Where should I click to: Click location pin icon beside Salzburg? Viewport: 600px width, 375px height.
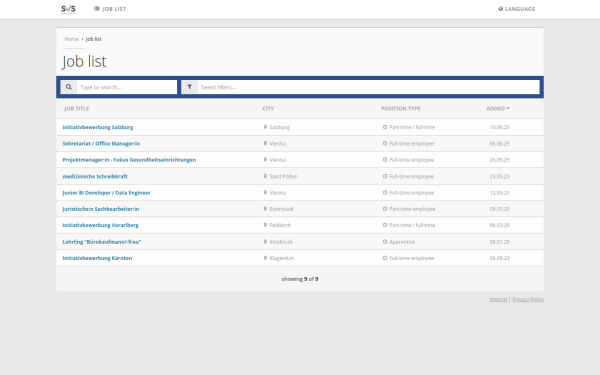[x=265, y=127]
